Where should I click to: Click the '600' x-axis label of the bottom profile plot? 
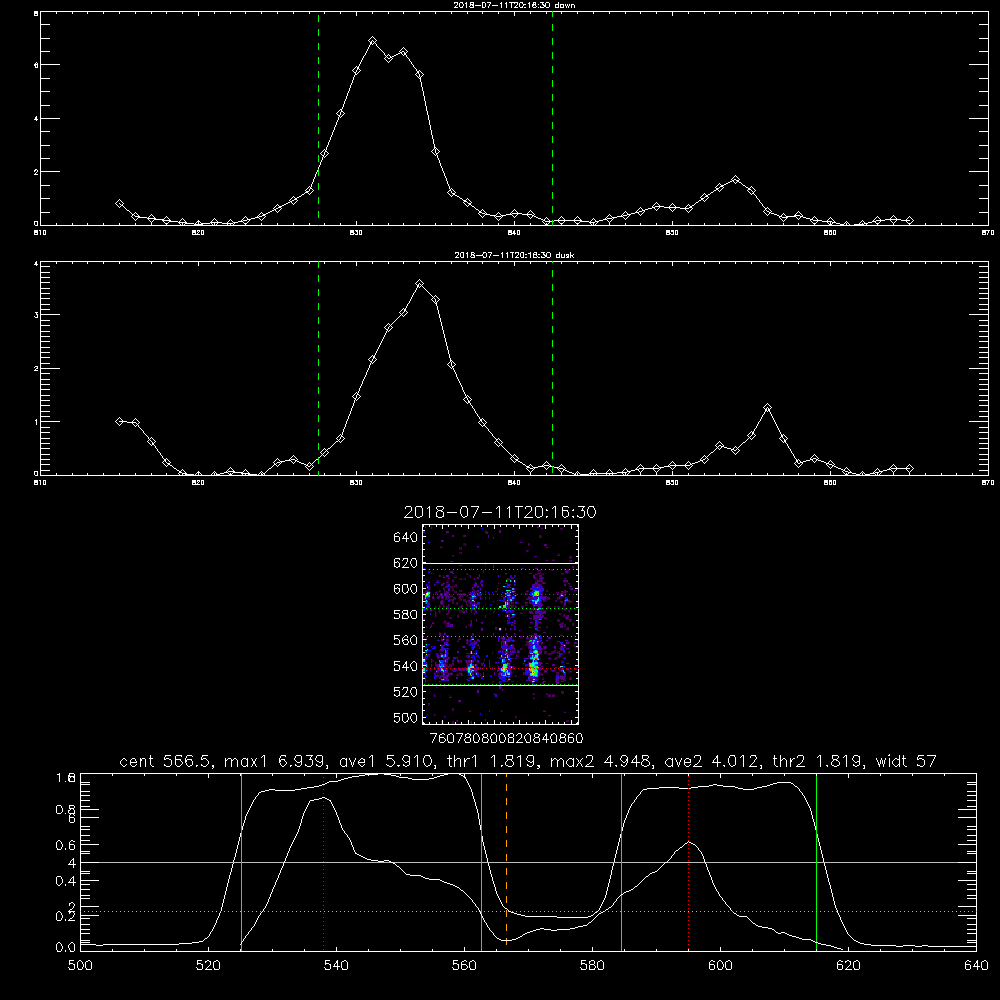(721, 966)
